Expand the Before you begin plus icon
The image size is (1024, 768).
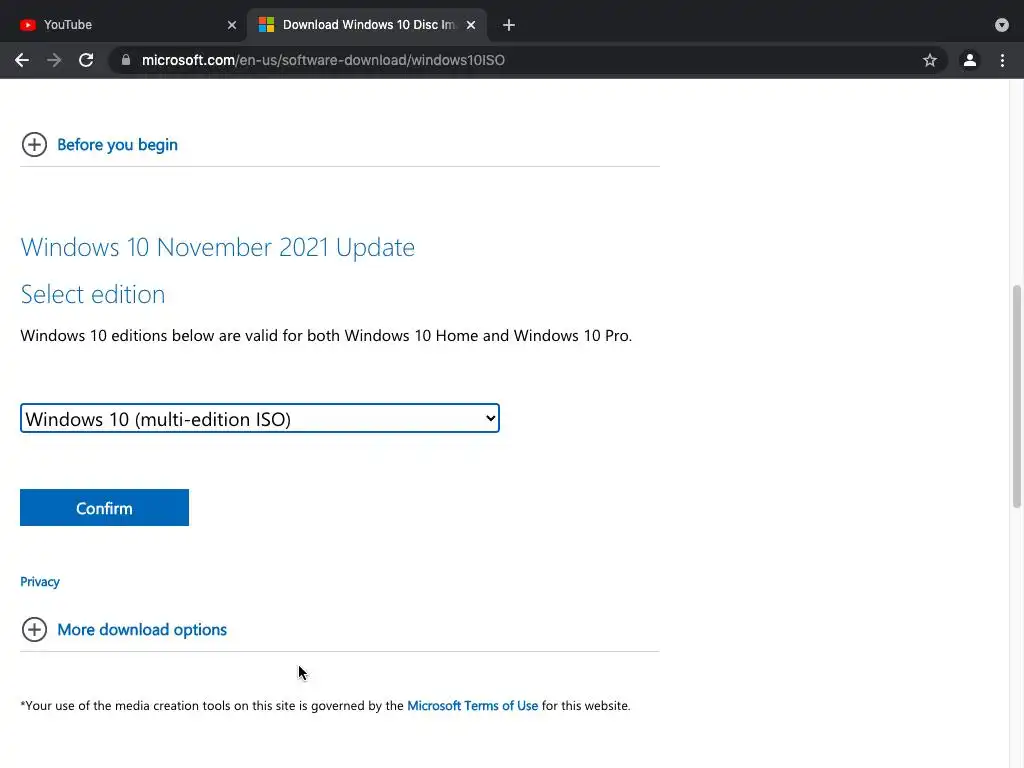tap(34, 144)
